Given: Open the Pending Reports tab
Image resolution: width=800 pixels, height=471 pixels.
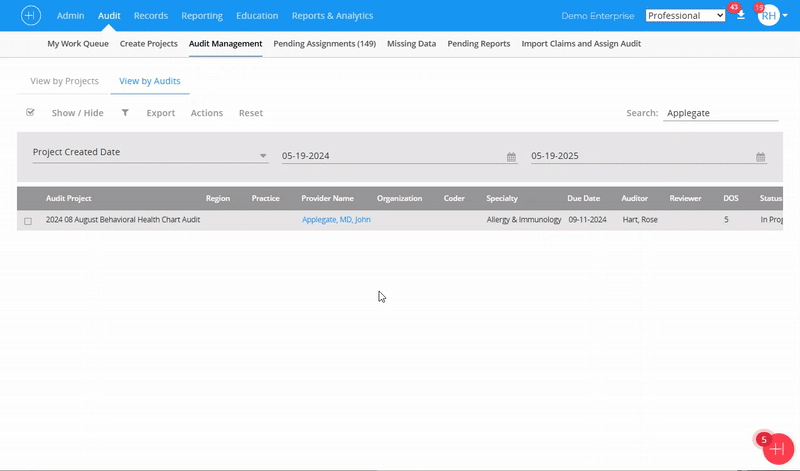Looking at the screenshot, I should [479, 44].
